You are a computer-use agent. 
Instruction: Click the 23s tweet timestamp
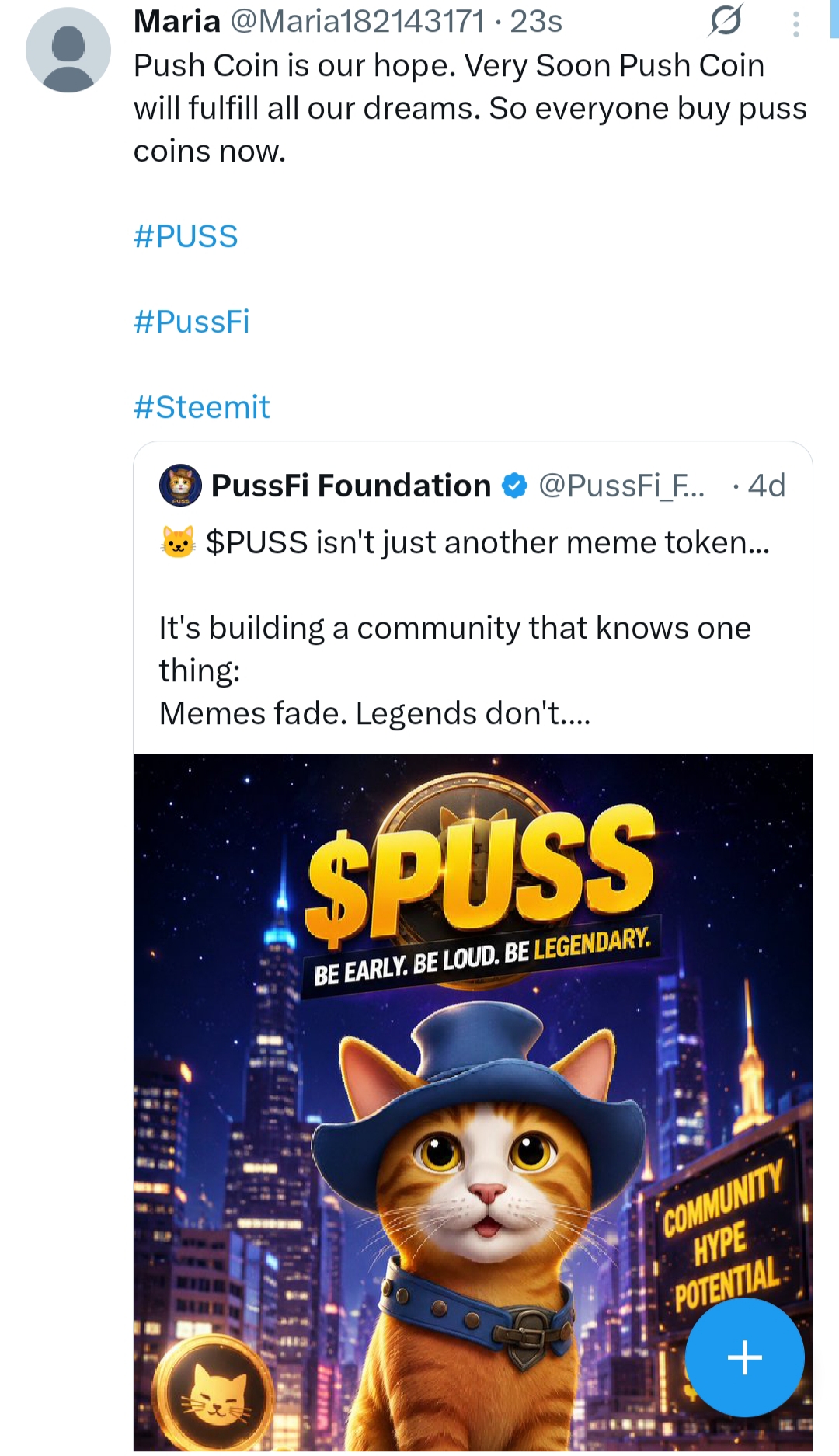pos(536,21)
